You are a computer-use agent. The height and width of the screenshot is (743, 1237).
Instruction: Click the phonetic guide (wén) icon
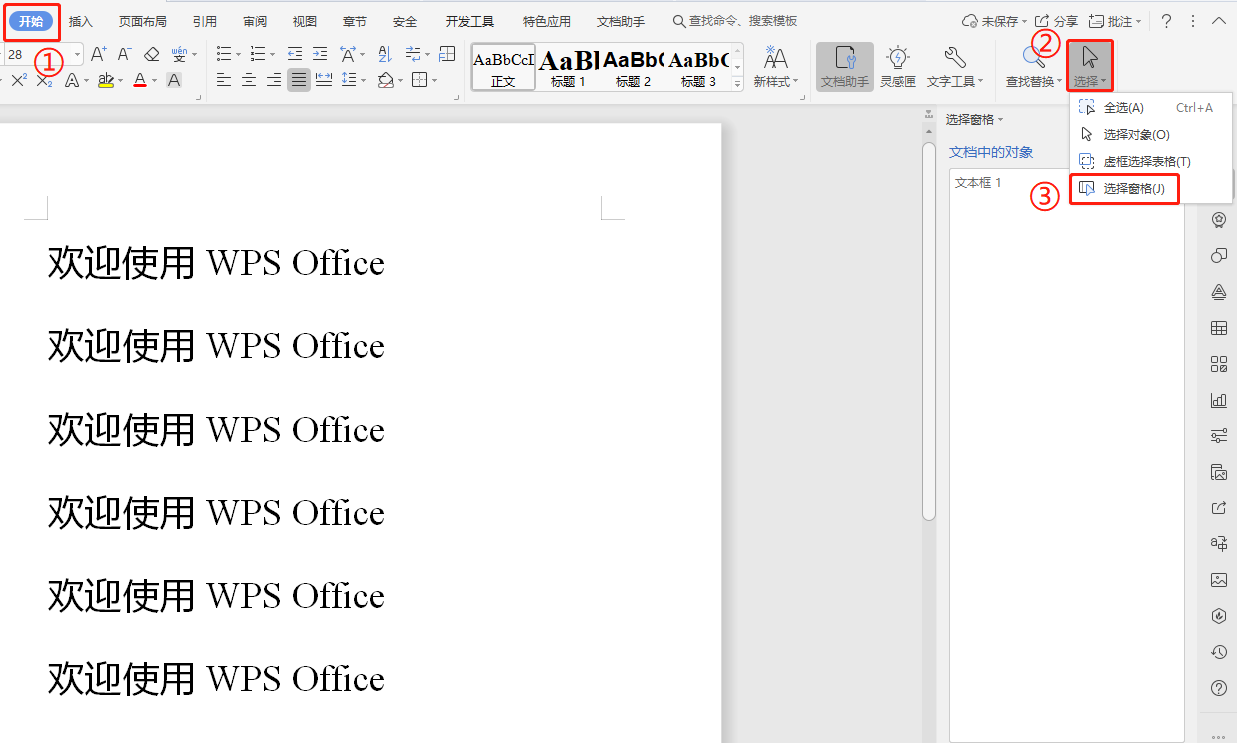178,54
